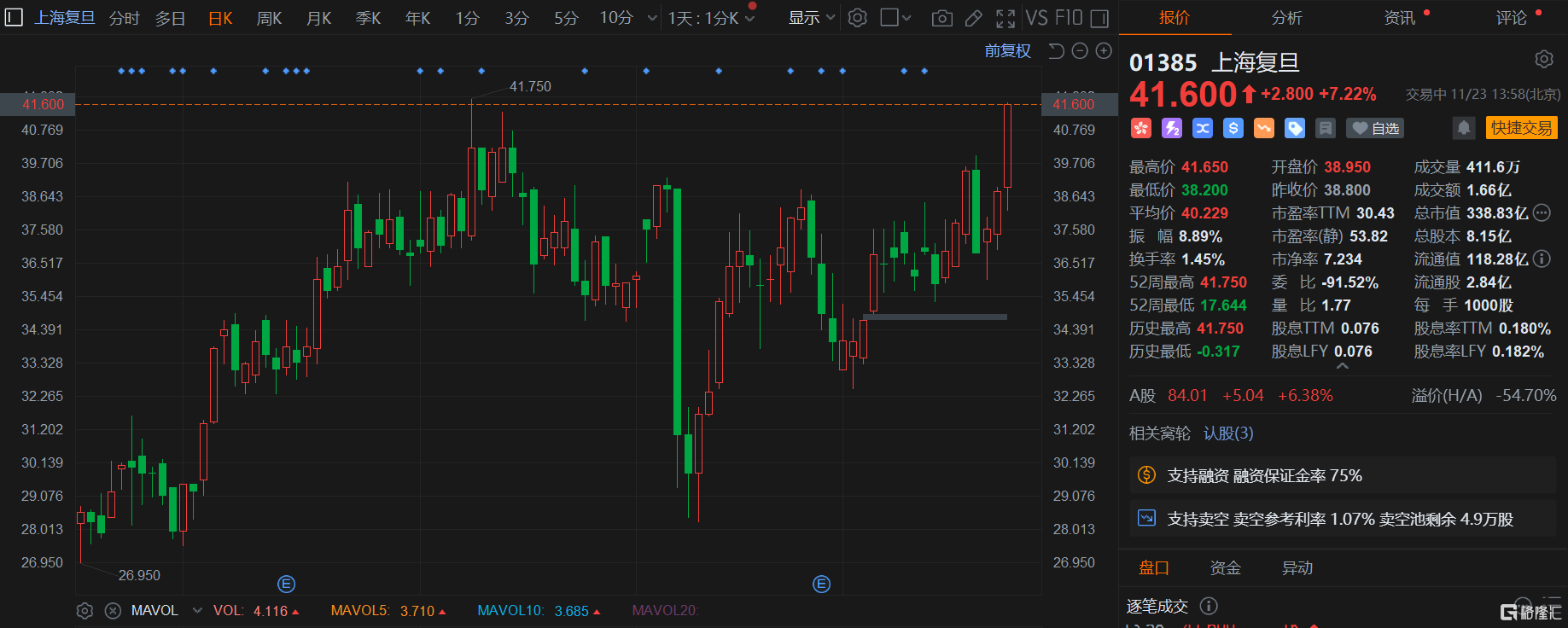Switch to 多日 multi-day view
This screenshot has width=1568, height=628.
[170, 18]
